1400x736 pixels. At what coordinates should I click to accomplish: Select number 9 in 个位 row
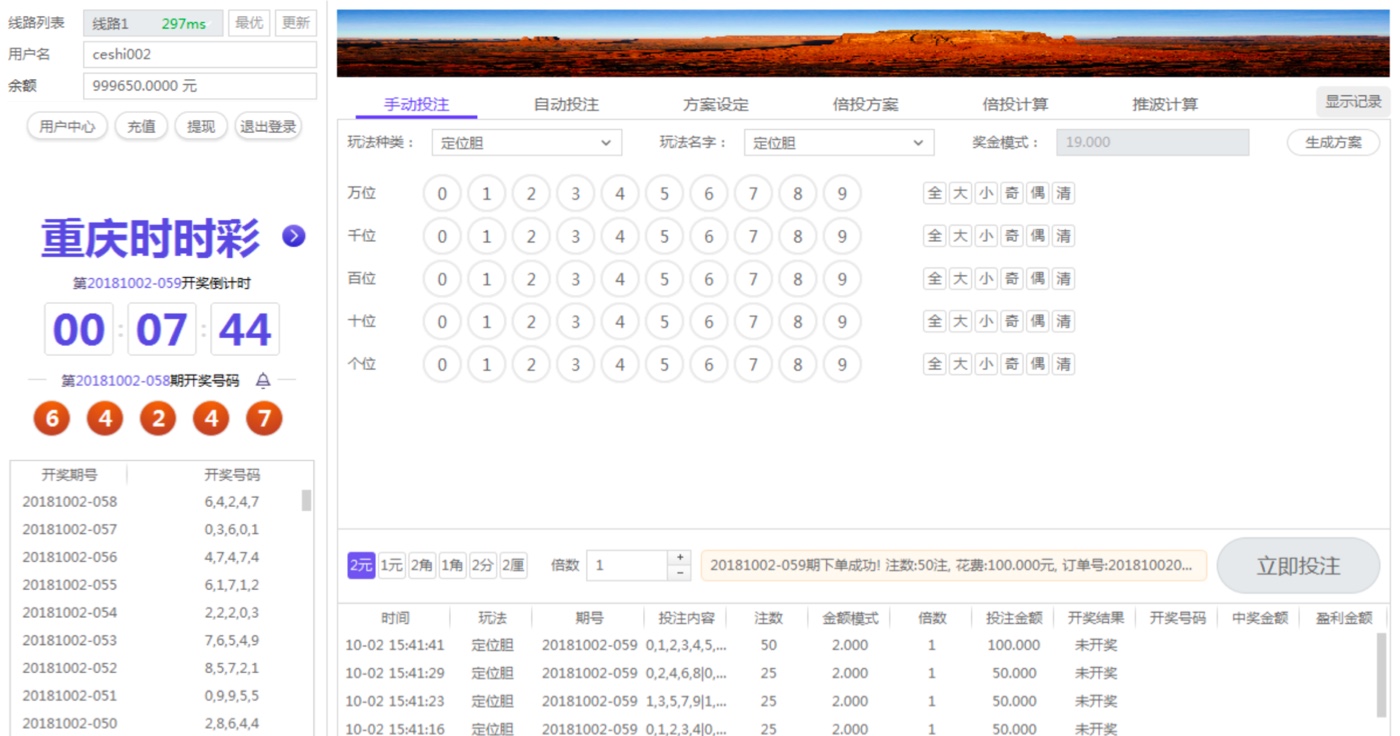coord(841,365)
